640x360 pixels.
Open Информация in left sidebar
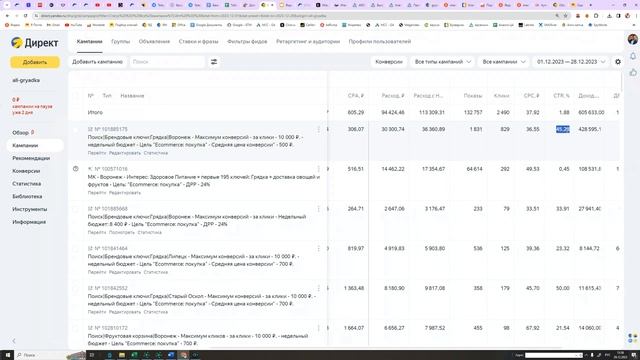(x=29, y=222)
